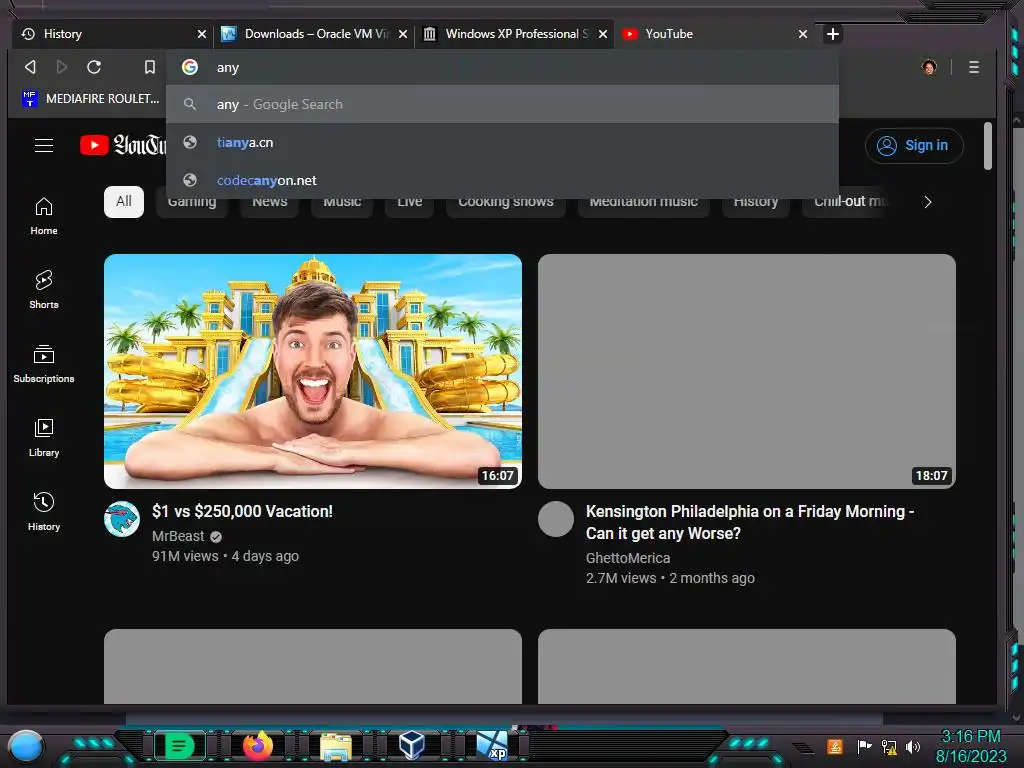This screenshot has width=1024, height=768.
Task: Click the orange Java tray icon
Action: coord(835,746)
